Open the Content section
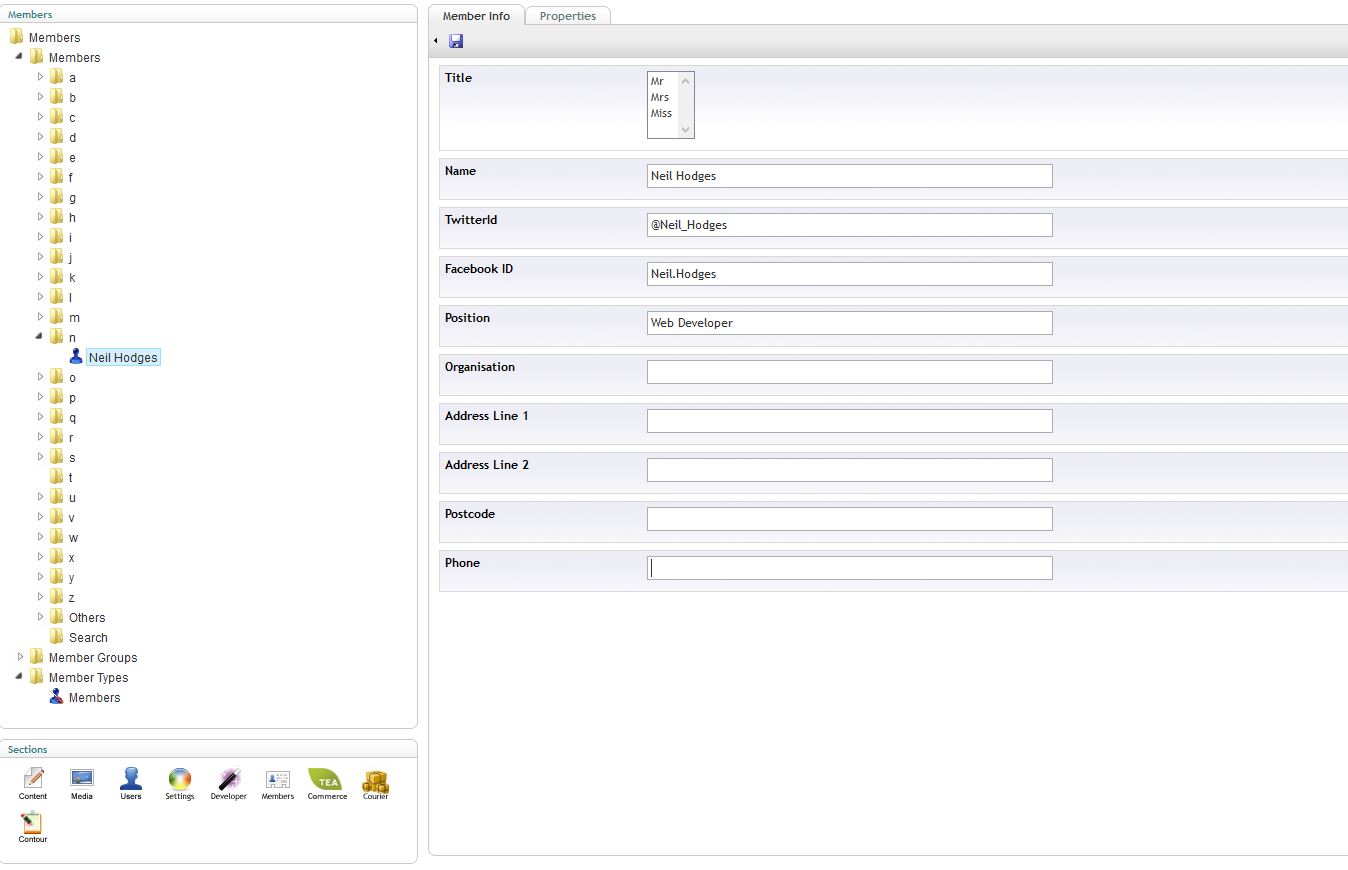 [x=33, y=782]
